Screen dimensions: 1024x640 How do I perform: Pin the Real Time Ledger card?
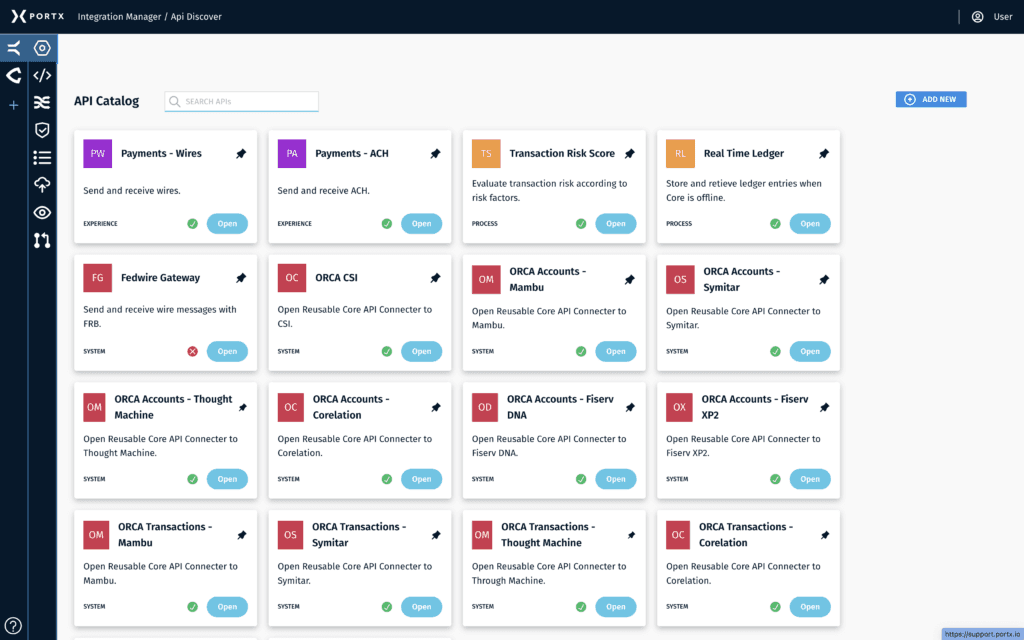pos(824,153)
